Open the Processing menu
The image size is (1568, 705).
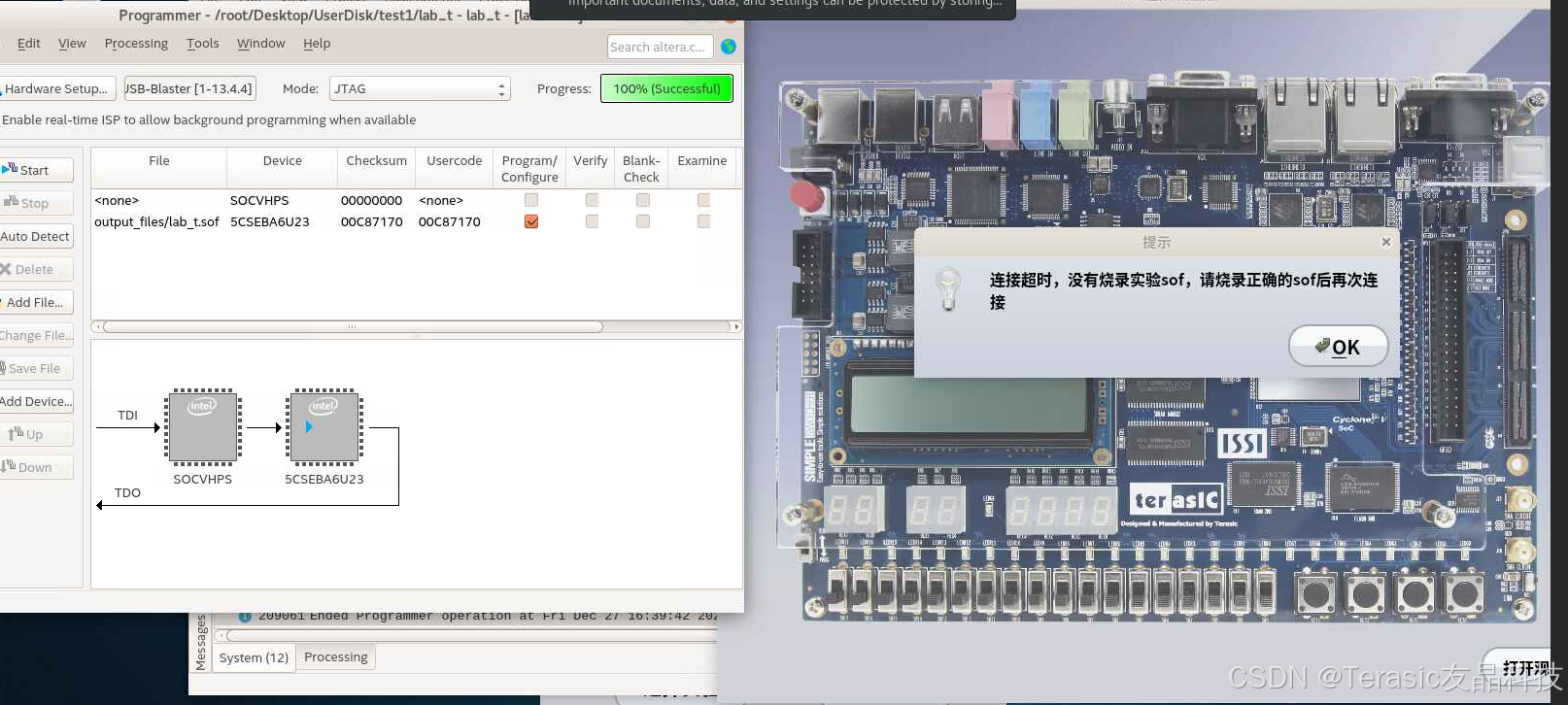pos(136,43)
